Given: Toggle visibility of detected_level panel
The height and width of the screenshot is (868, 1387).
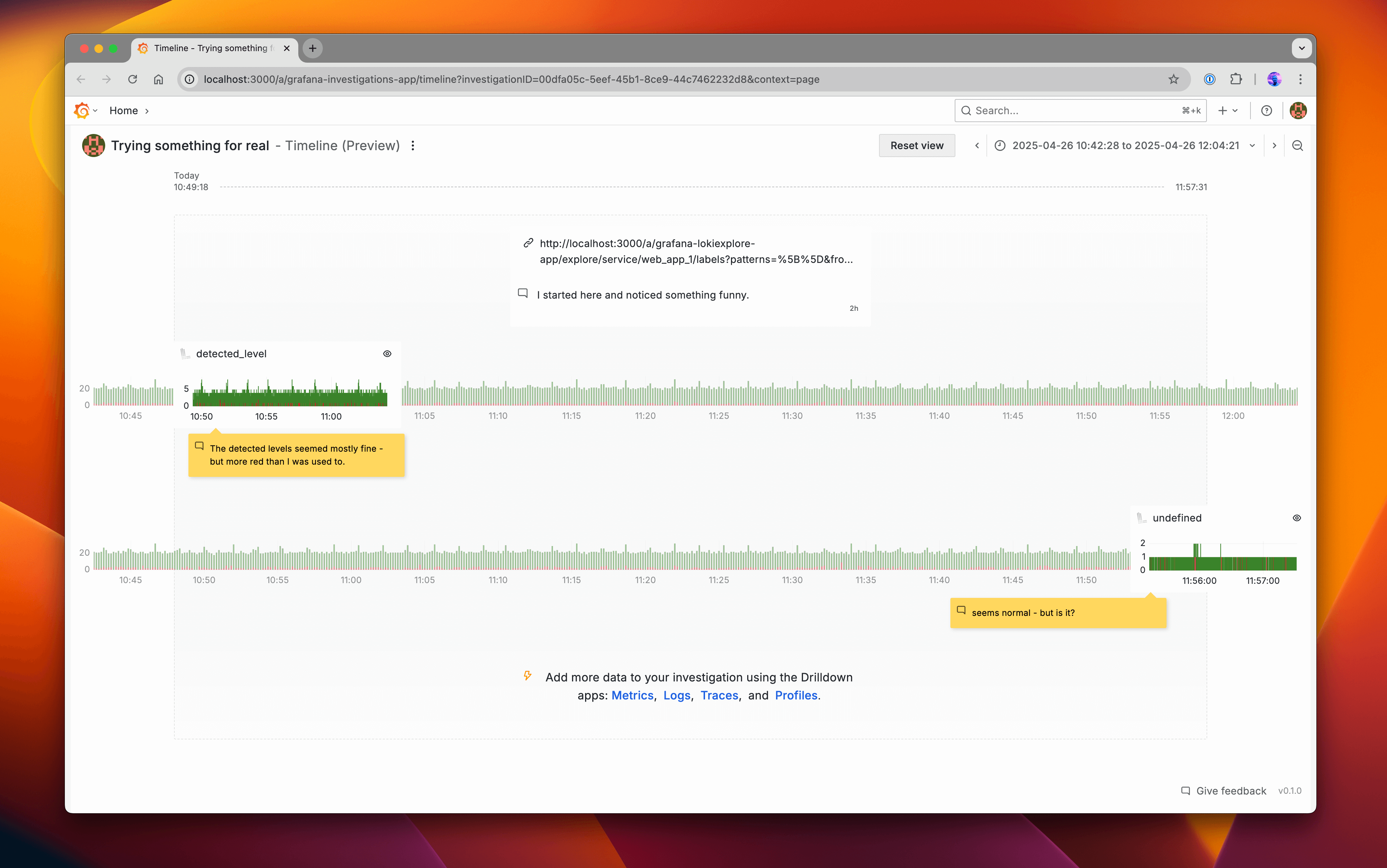Looking at the screenshot, I should coord(387,354).
